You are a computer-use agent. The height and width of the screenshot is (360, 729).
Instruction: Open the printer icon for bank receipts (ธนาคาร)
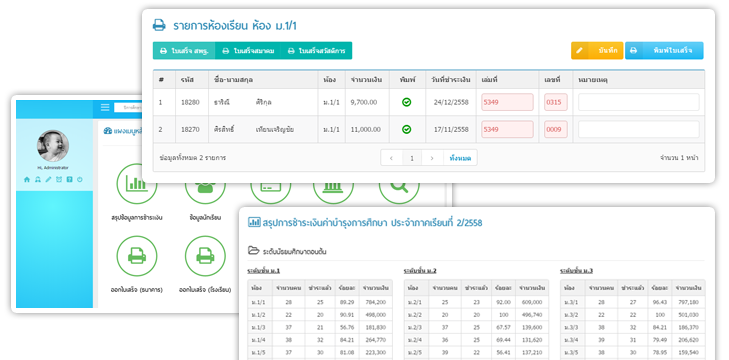137,256
